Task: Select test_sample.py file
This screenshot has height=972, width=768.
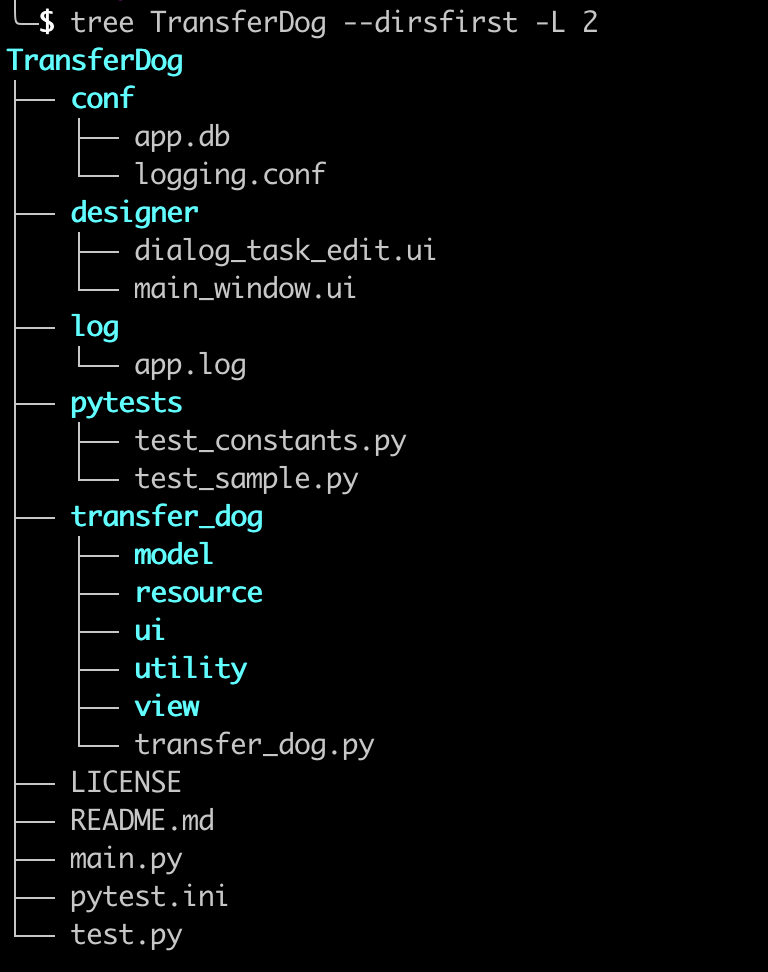Action: 246,479
